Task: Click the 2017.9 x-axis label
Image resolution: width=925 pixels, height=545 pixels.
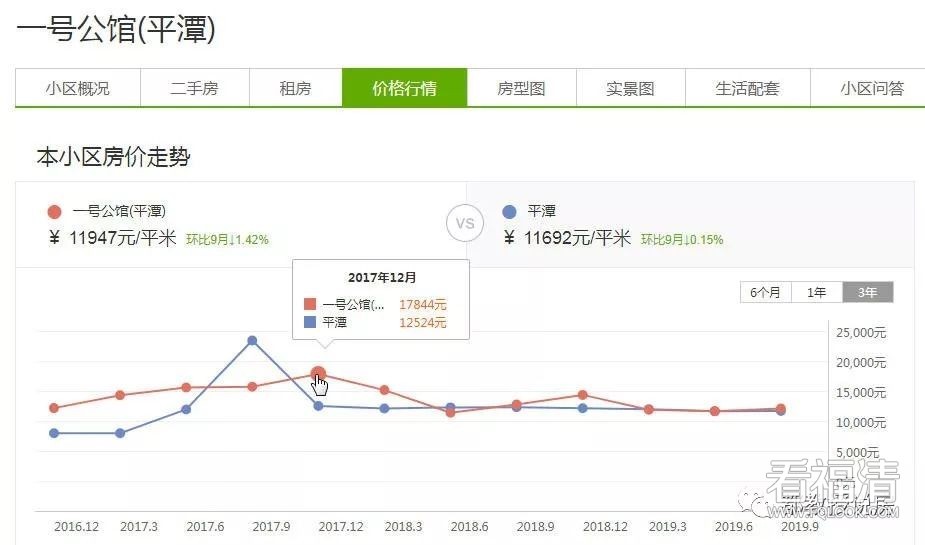Action: [x=271, y=527]
